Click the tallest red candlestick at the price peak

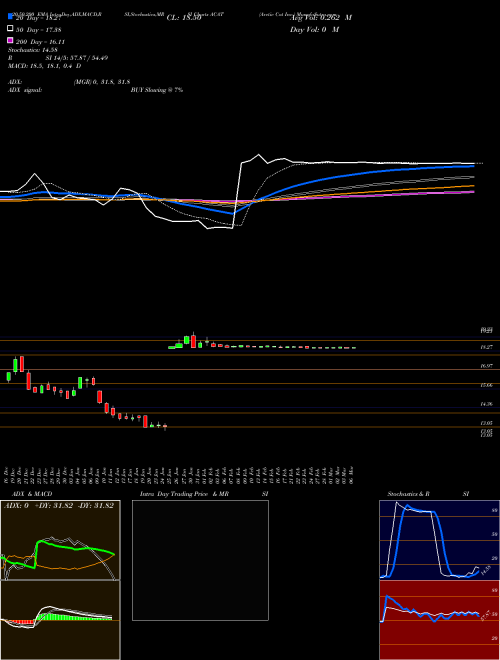coord(193,340)
